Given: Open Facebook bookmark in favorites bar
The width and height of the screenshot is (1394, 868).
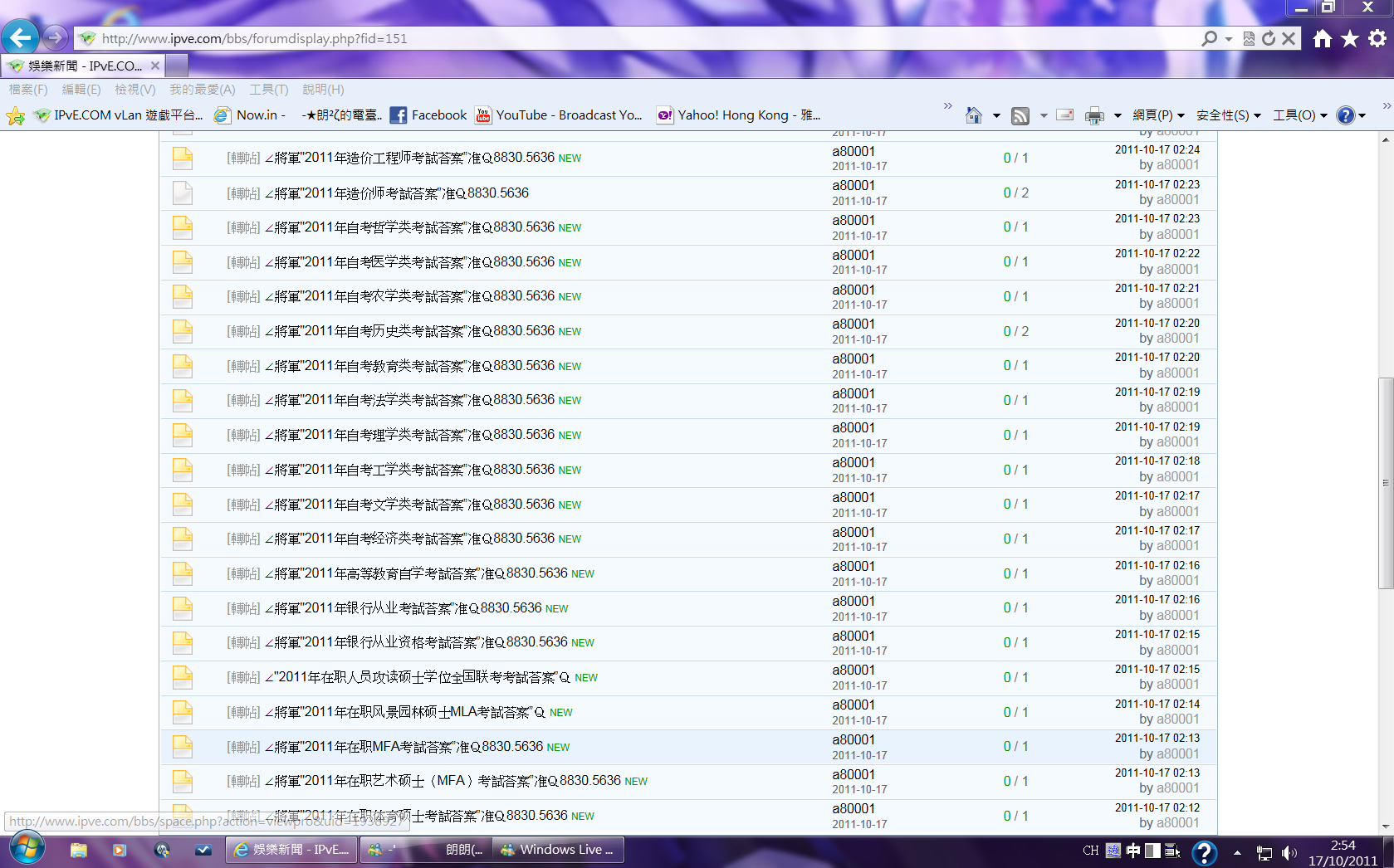Looking at the screenshot, I should pyautogui.click(x=428, y=115).
